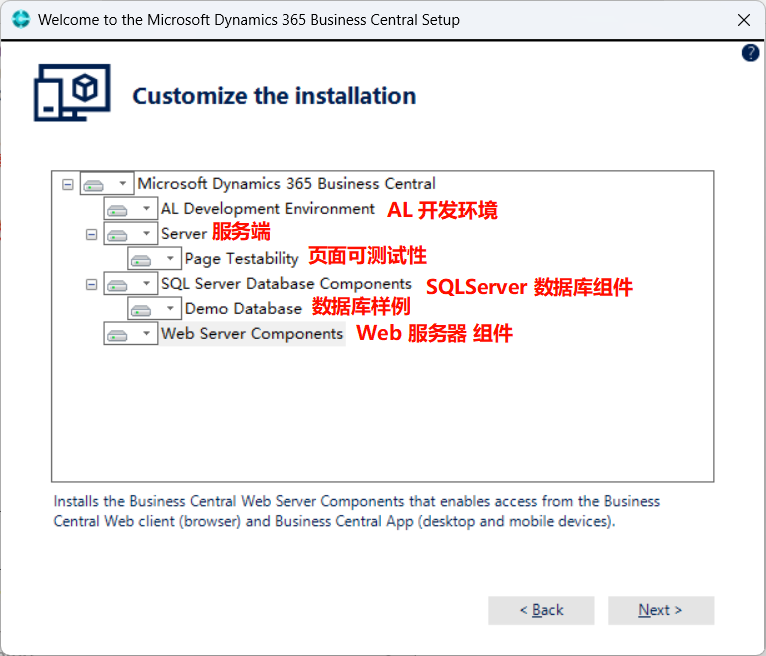766x656 pixels.
Task: Return to previous step with Back button
Action: (x=541, y=610)
